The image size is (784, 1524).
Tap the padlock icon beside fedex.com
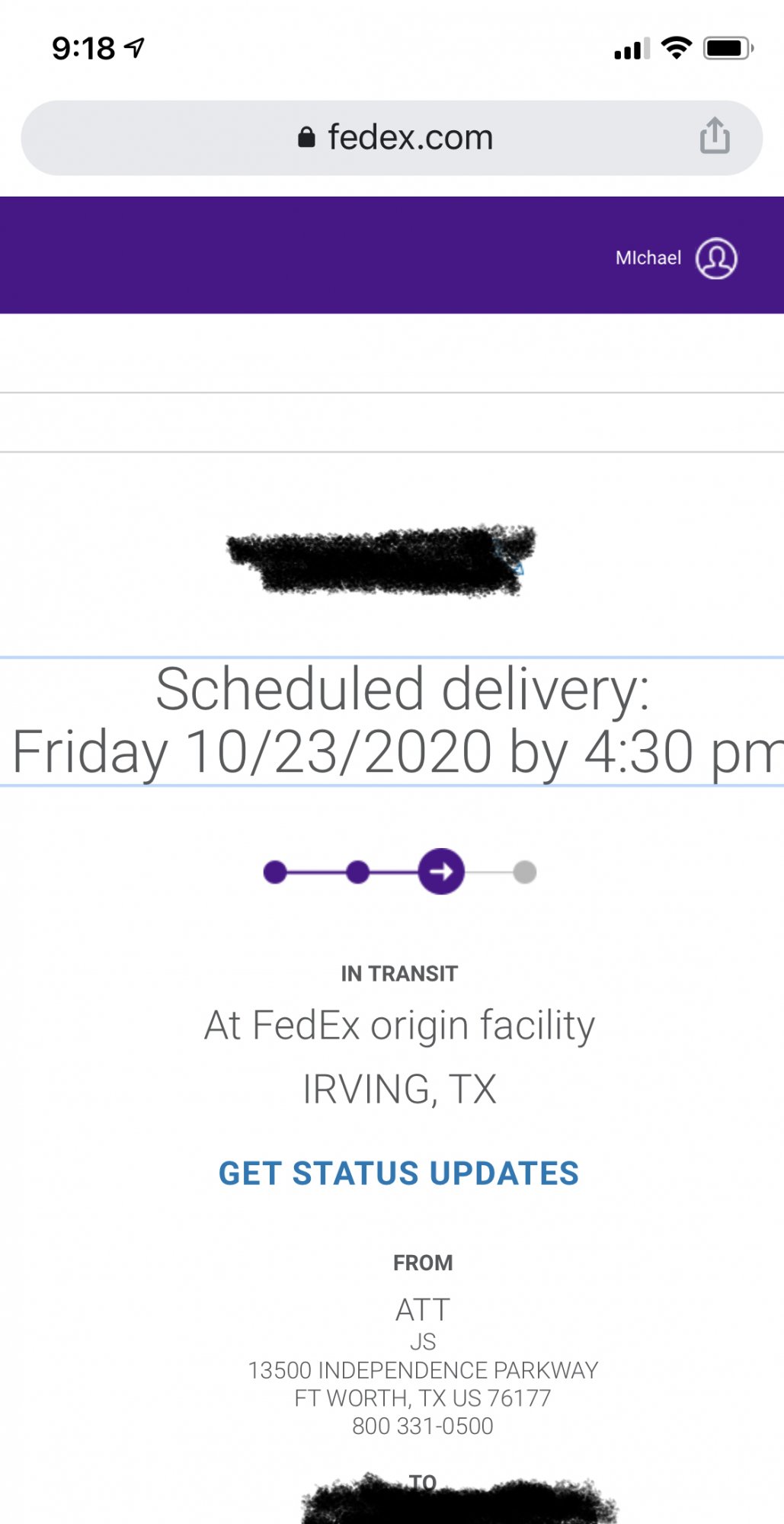click(x=306, y=137)
